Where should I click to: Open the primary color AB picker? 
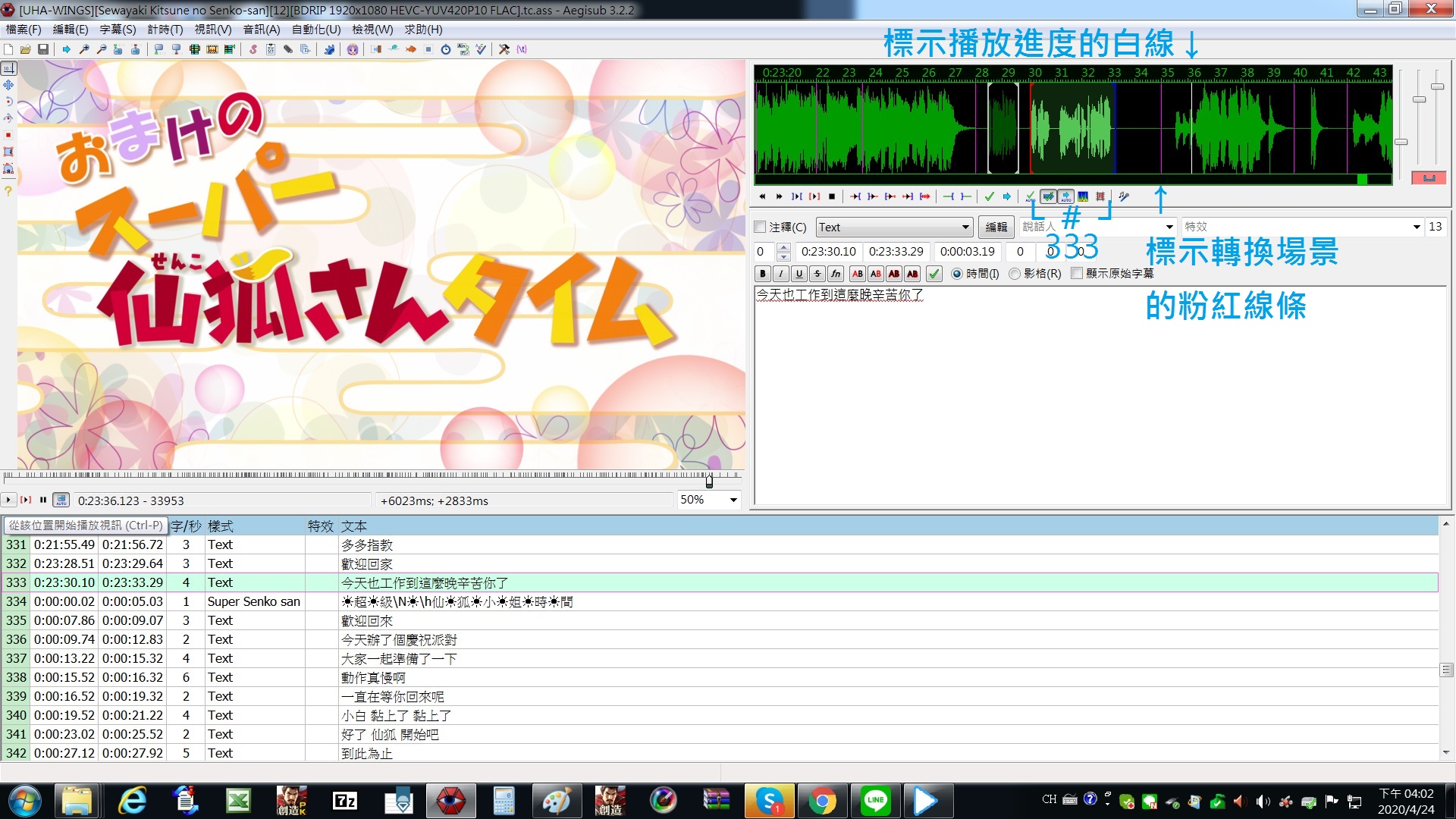click(857, 274)
